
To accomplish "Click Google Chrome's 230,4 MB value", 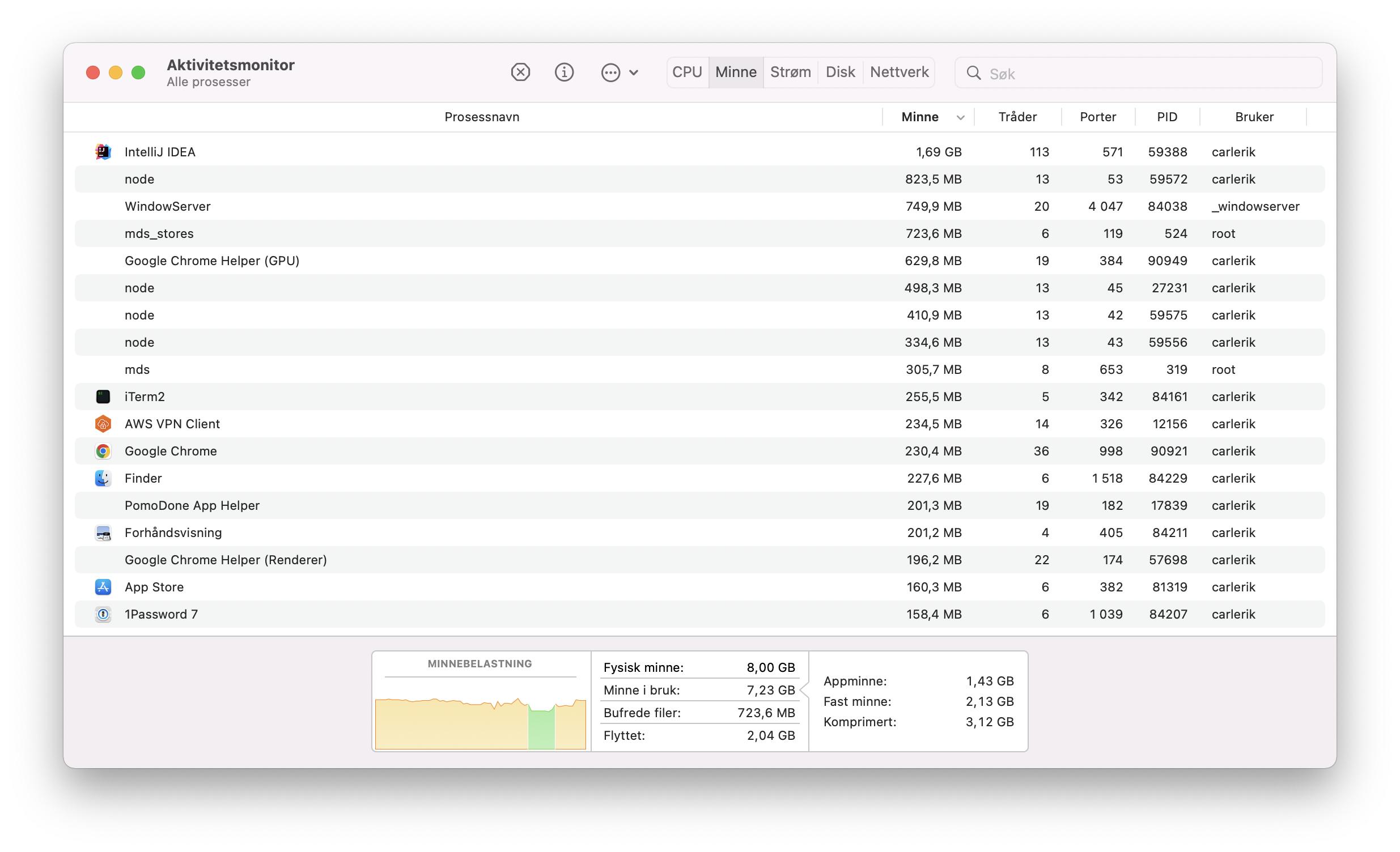I will 933,451.
